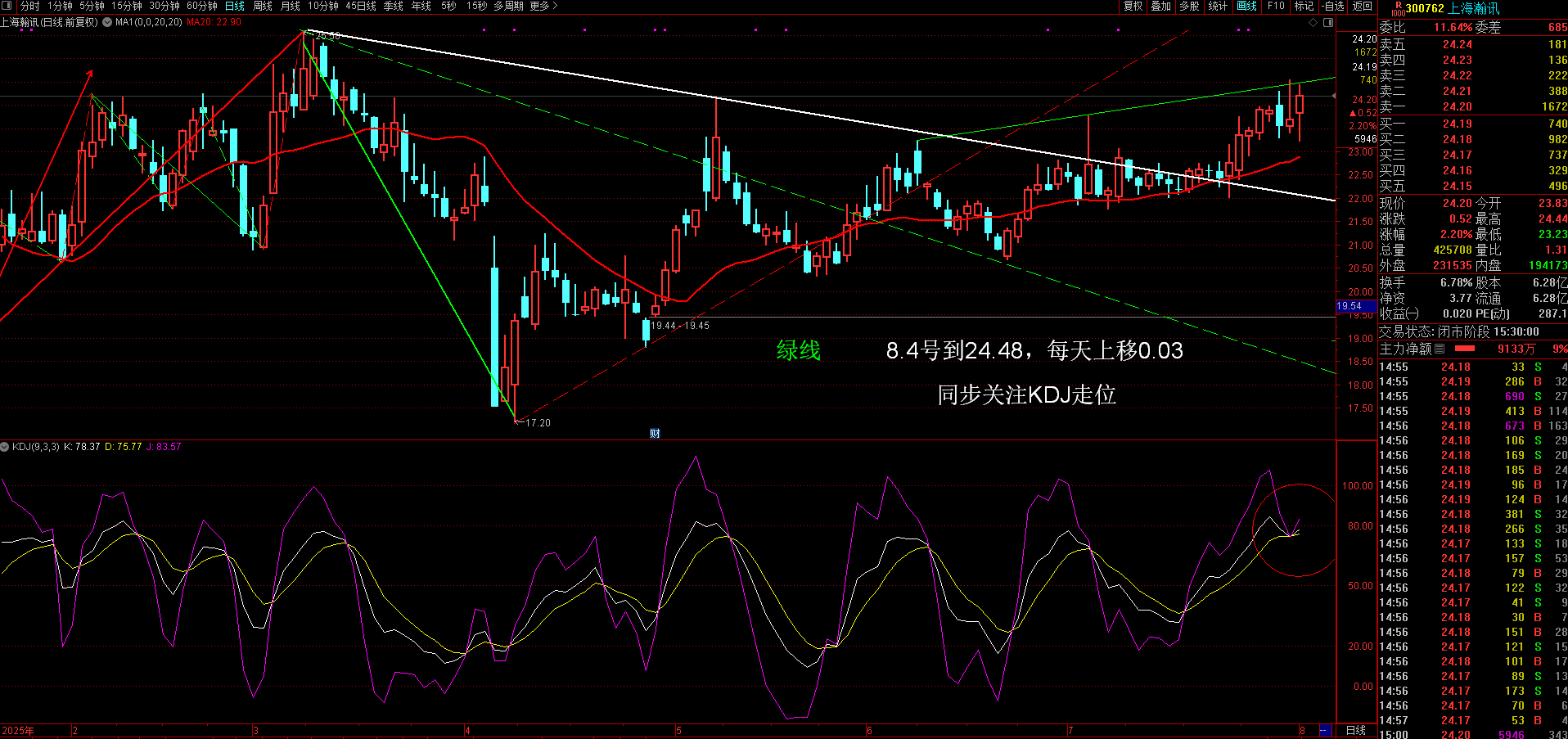Click 交易状态 闭市阶段 status line
The width and height of the screenshot is (1568, 739).
coord(1458,331)
